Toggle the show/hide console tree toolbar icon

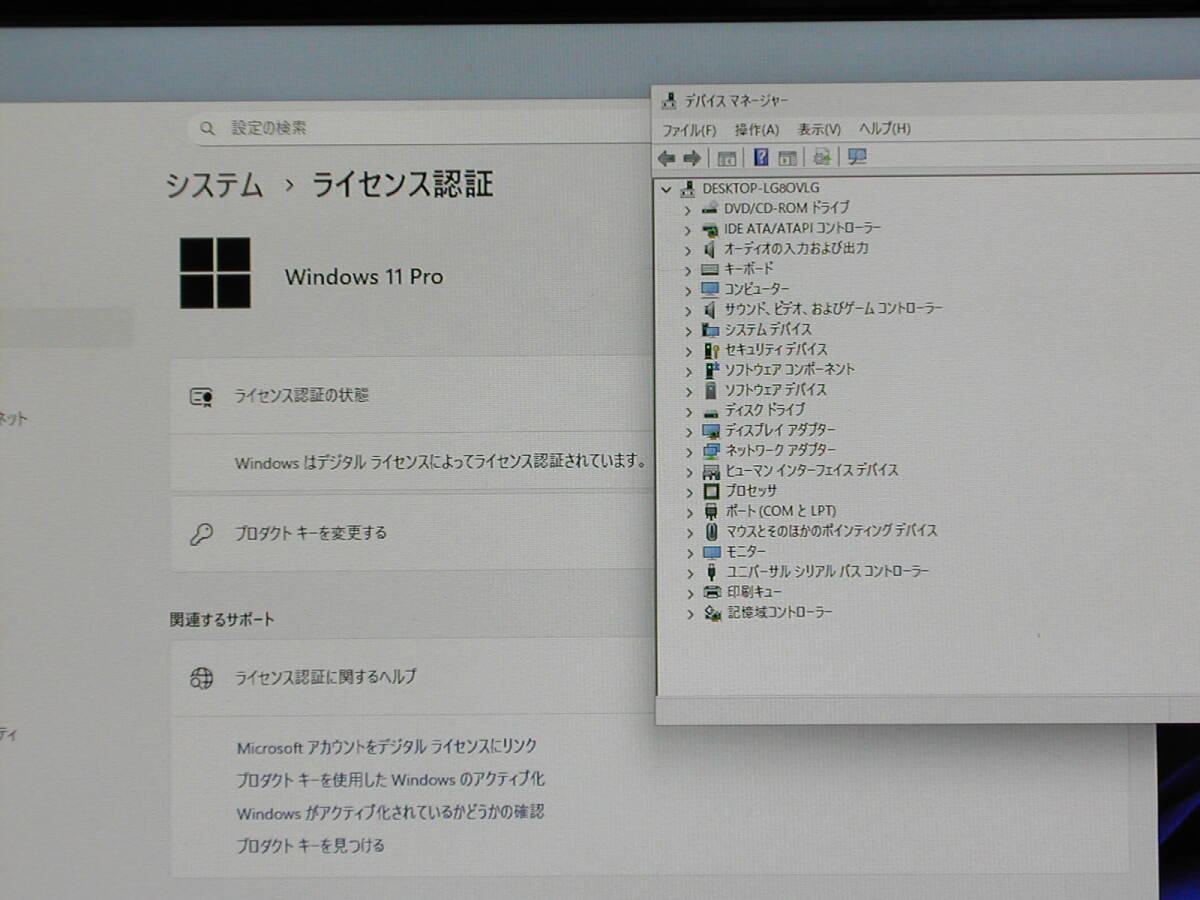(727, 158)
